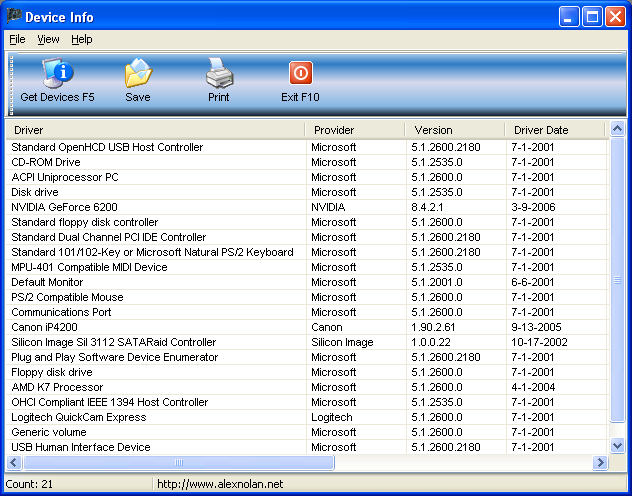Image resolution: width=632 pixels, height=496 pixels.
Task: Select the PS/2 Compatible Mouse row
Action: [306, 297]
